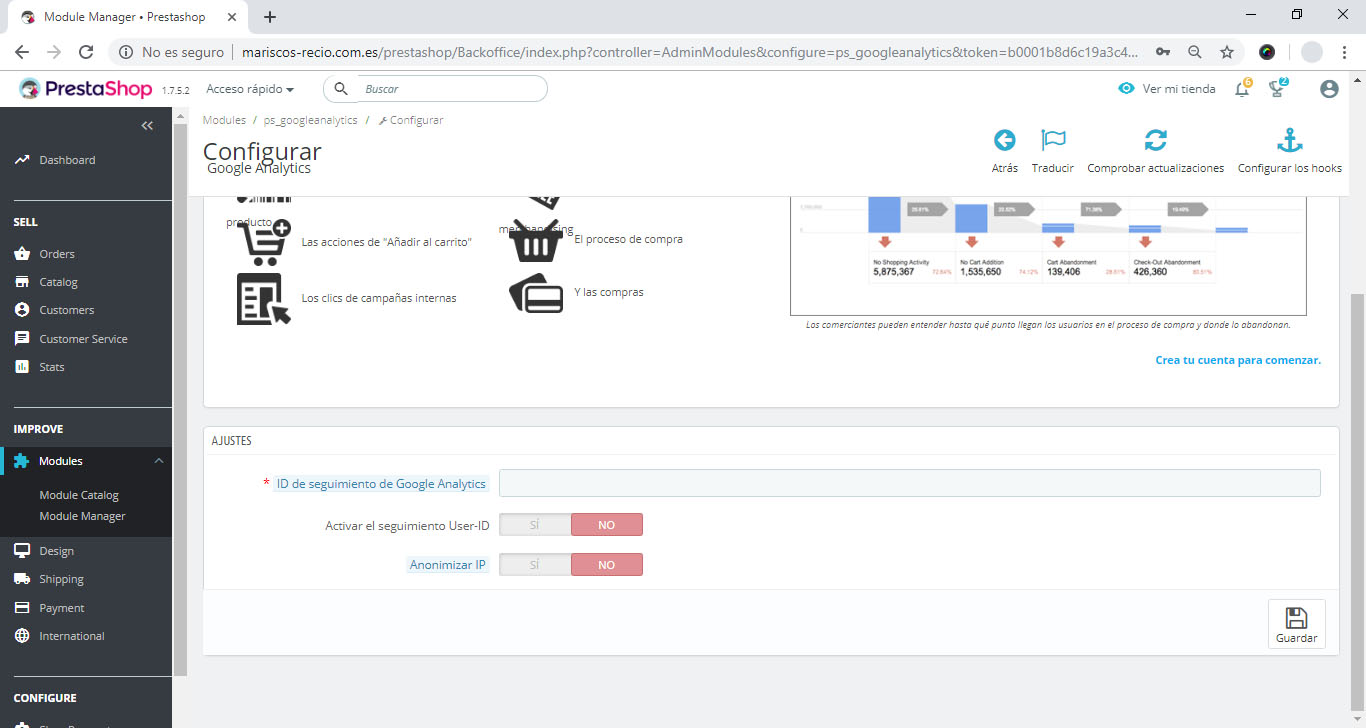1366x728 pixels.
Task: Open International in the sidebar
Action: pos(72,636)
